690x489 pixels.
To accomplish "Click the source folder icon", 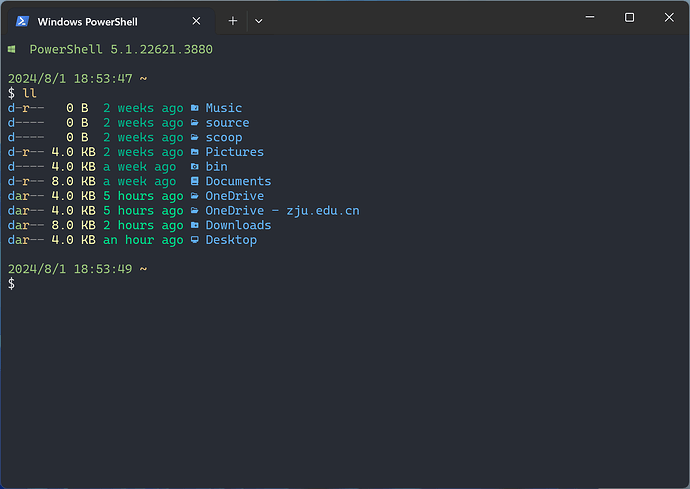I will coord(195,123).
